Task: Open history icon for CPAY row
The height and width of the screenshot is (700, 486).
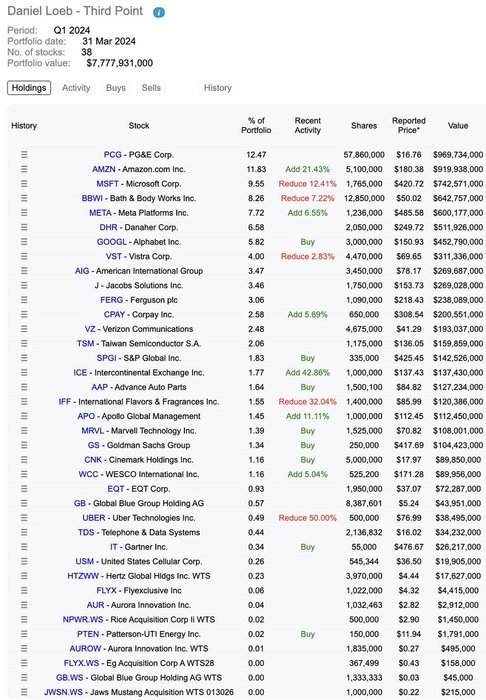Action: coord(24,314)
